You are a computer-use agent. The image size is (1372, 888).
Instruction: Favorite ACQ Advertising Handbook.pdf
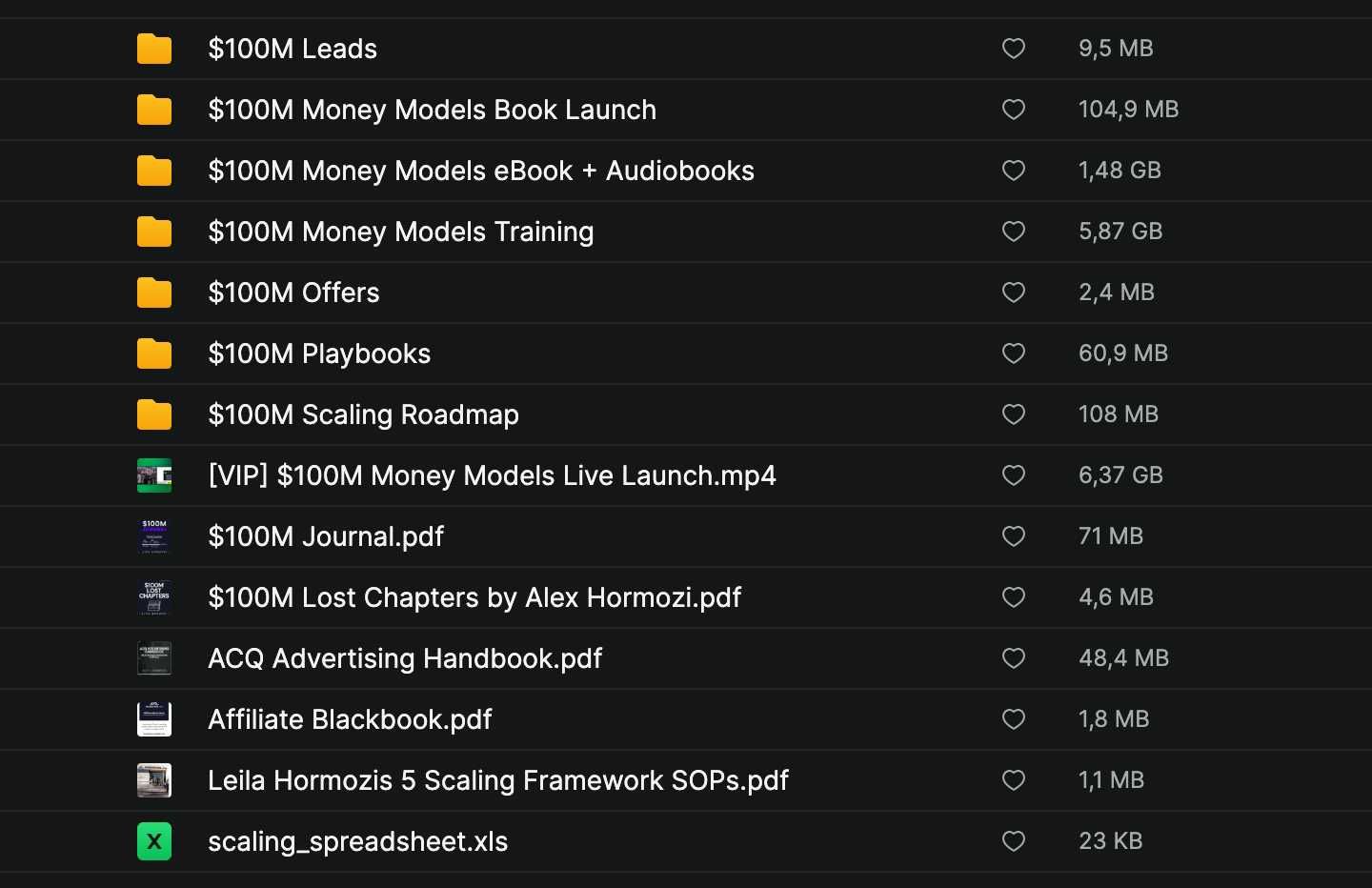(x=1014, y=658)
